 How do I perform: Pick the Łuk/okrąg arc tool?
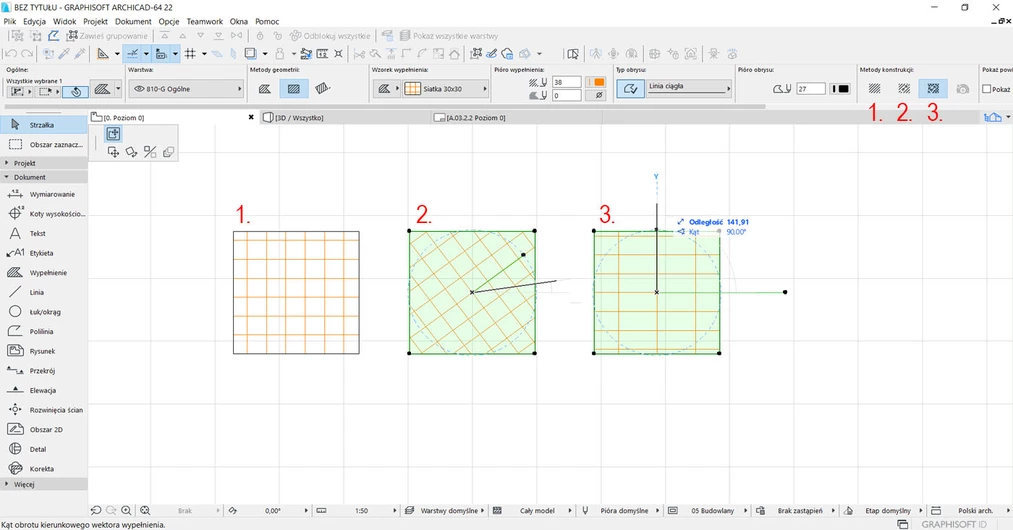pos(44,312)
